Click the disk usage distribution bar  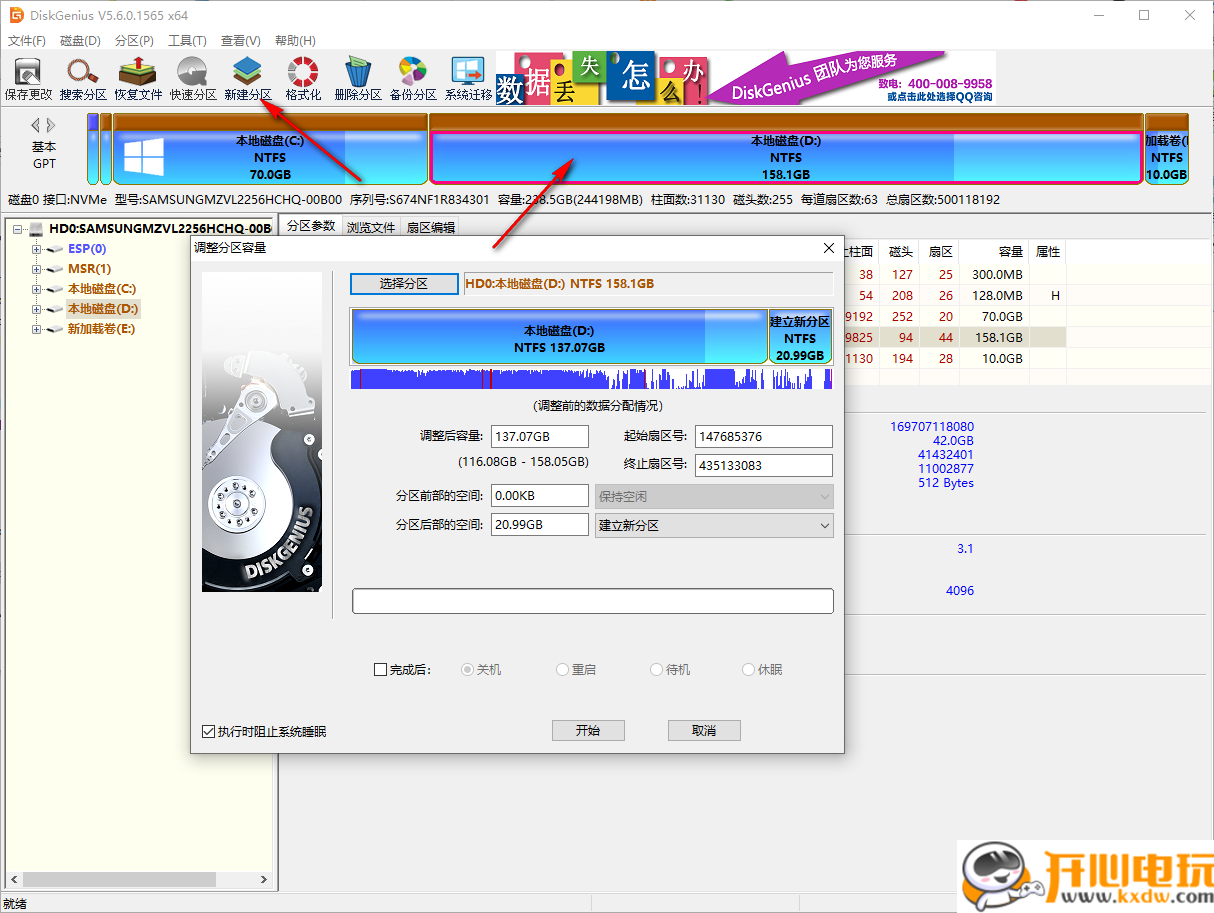coord(592,379)
